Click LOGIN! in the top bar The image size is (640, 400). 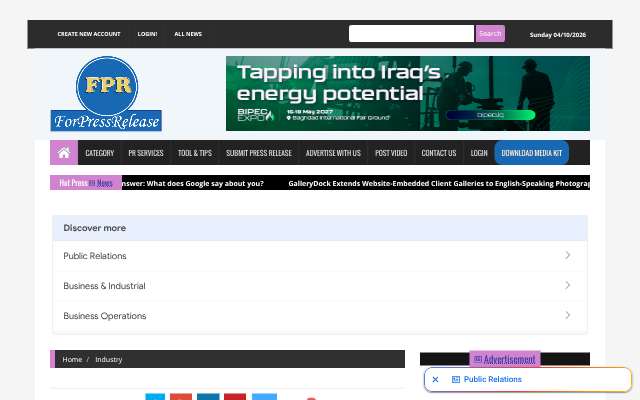[147, 34]
